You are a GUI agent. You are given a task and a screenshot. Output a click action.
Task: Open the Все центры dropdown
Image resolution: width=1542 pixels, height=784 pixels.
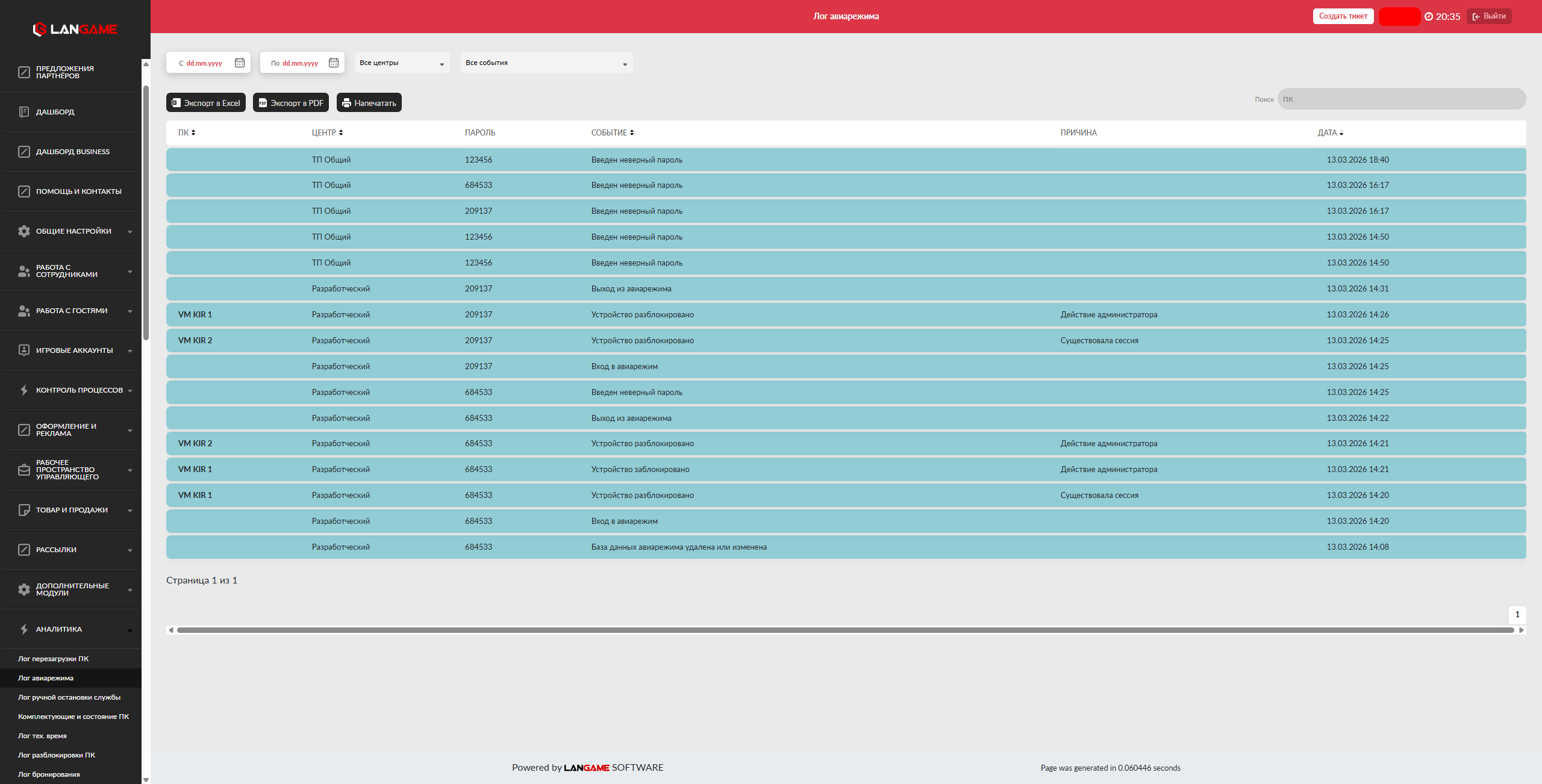(402, 63)
